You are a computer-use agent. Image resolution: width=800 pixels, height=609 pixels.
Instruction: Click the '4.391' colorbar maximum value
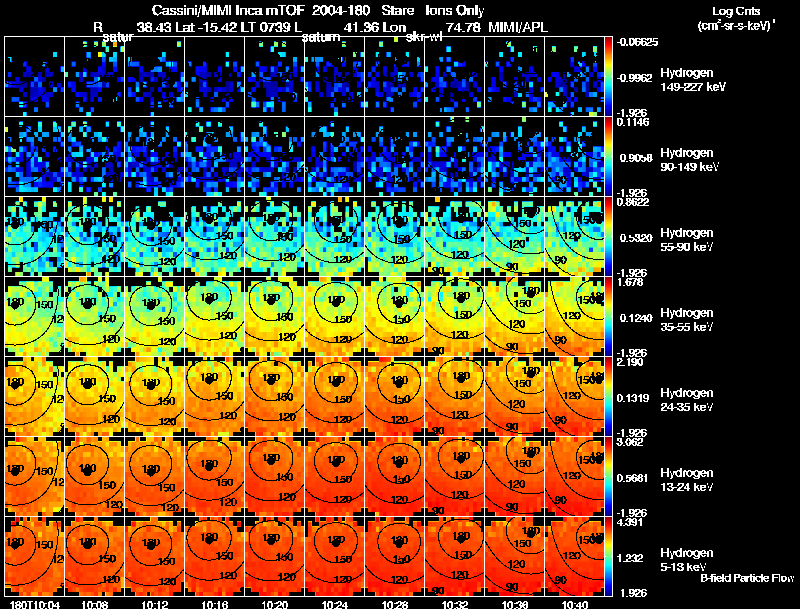pyautogui.click(x=630, y=522)
